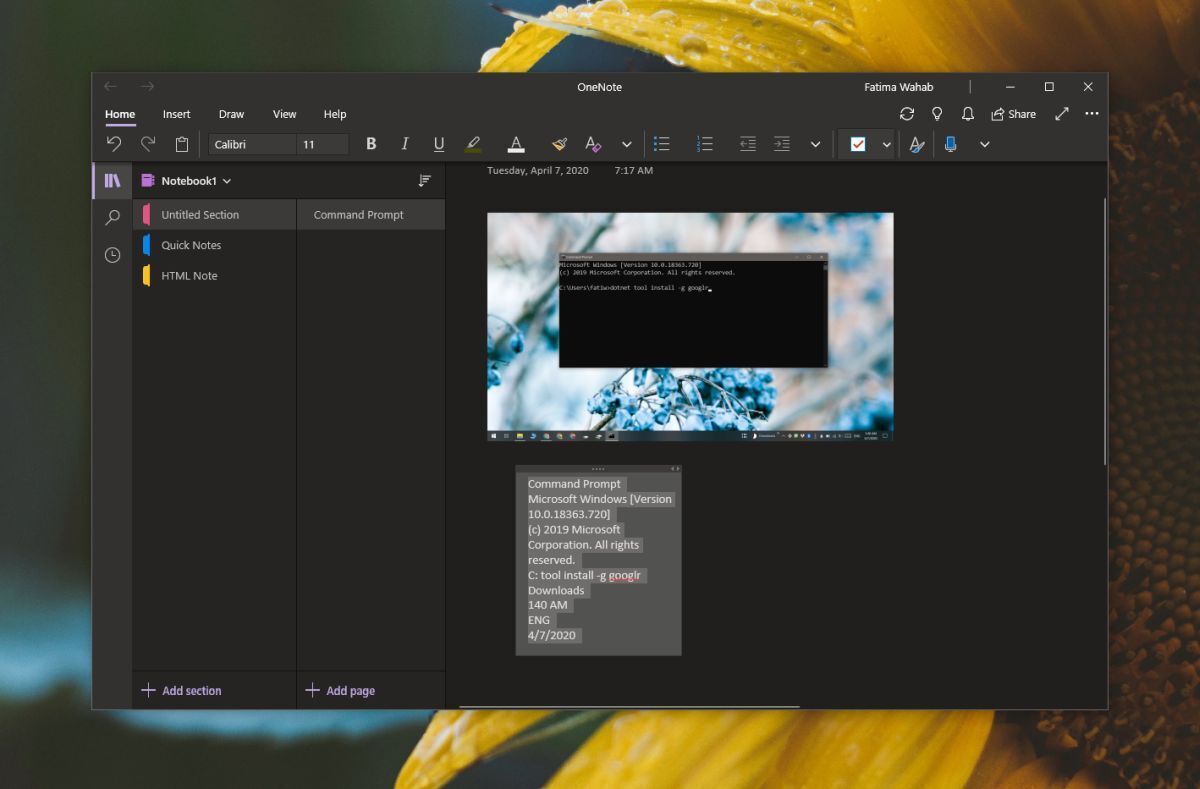The height and width of the screenshot is (789, 1200).
Task: Add a new page
Action: click(x=340, y=691)
